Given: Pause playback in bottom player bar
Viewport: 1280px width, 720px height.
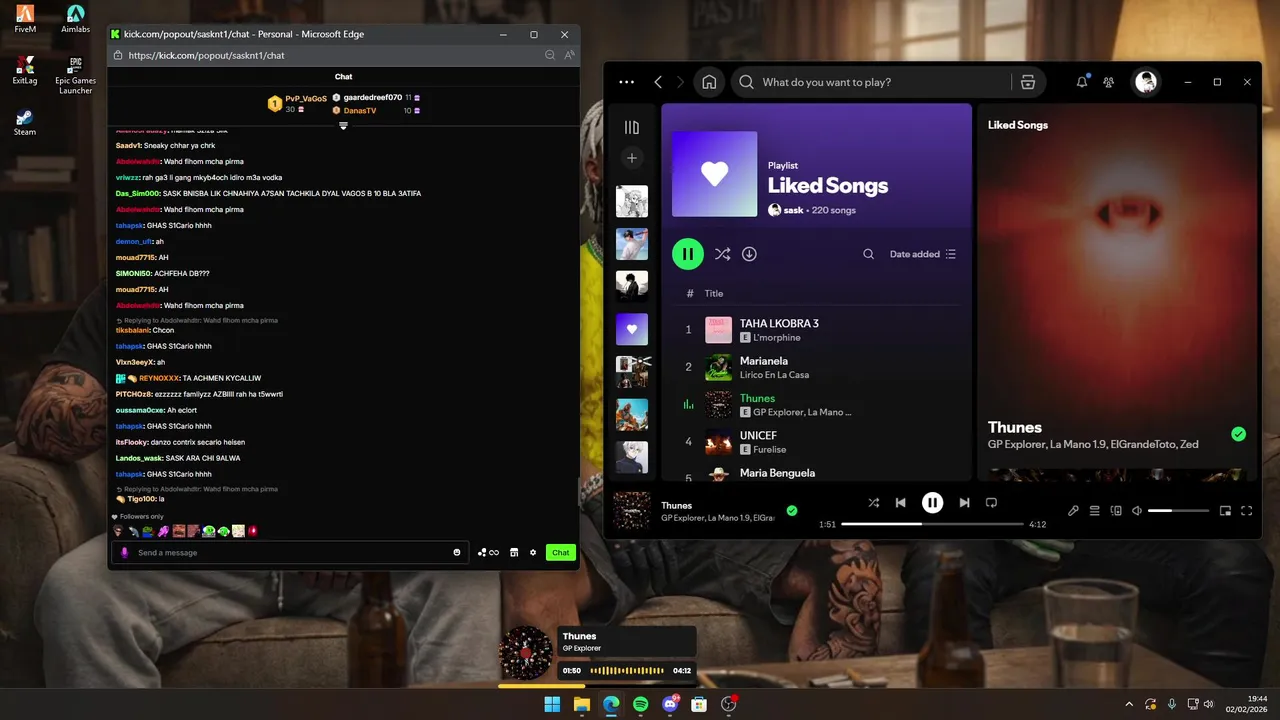Looking at the screenshot, I should click(x=932, y=503).
